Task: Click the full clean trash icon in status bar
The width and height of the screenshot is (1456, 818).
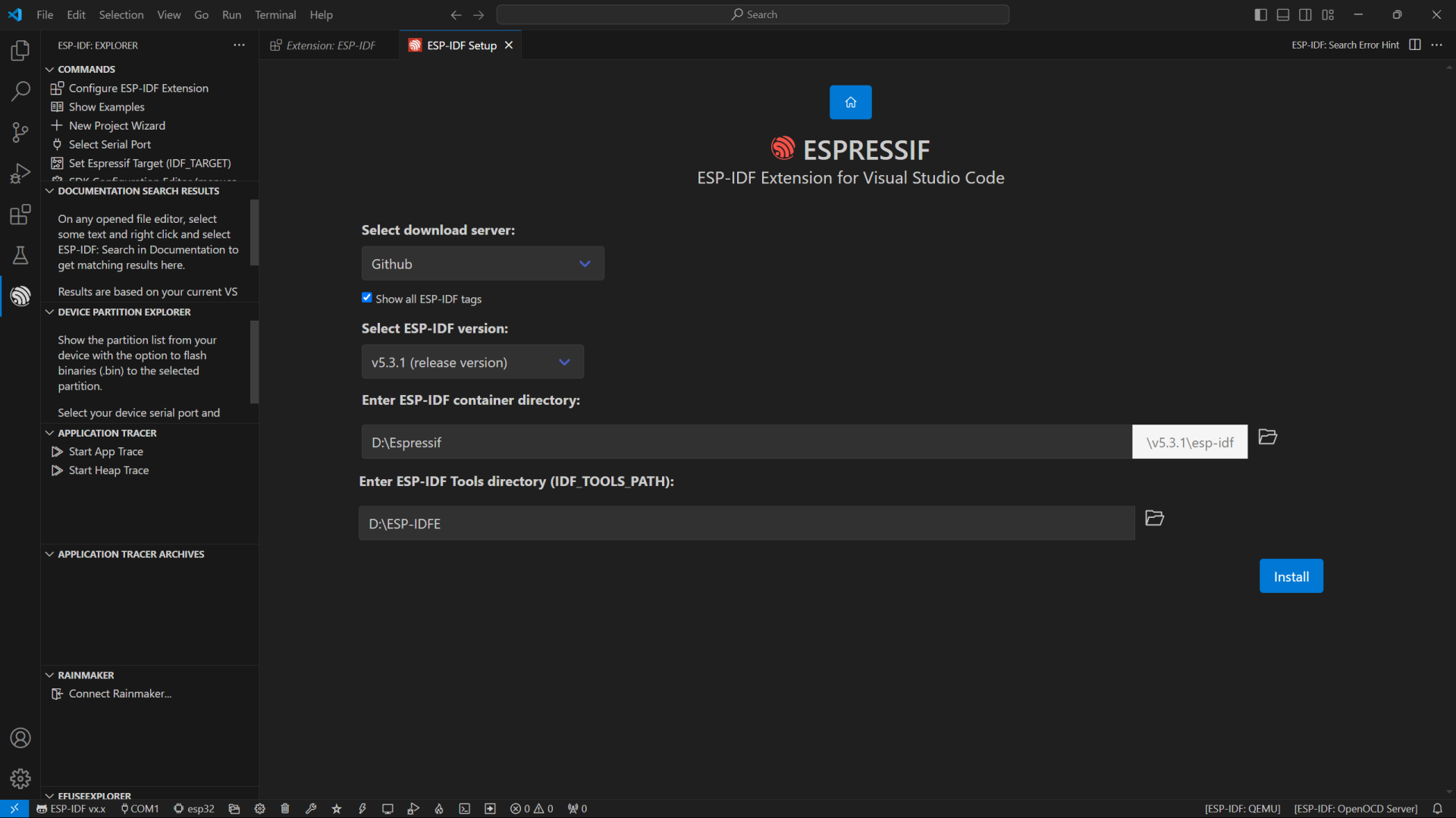Action: pyautogui.click(x=285, y=809)
